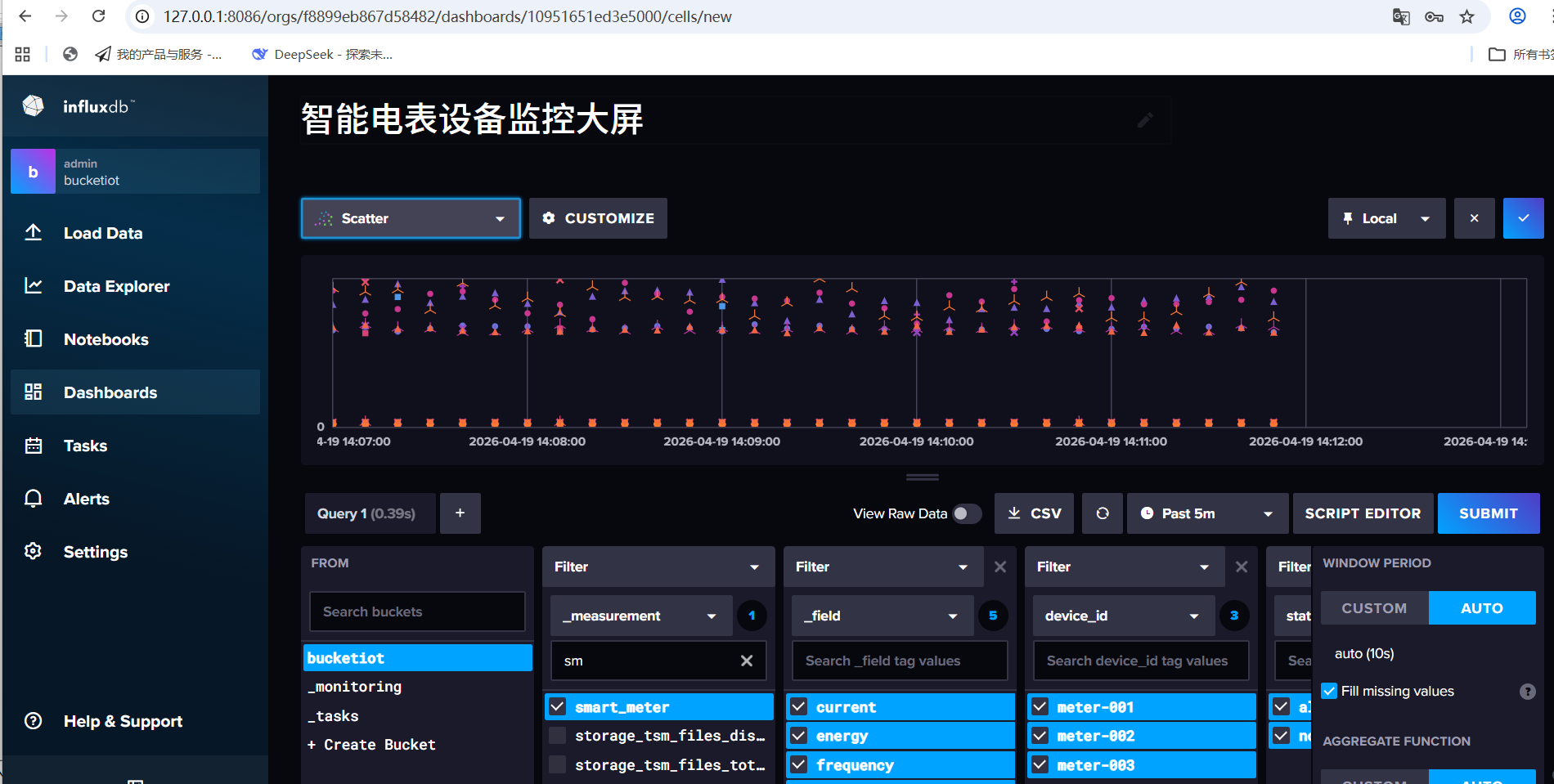The width and height of the screenshot is (1554, 784).
Task: Open the Local timezone dropdown
Action: [x=1386, y=218]
